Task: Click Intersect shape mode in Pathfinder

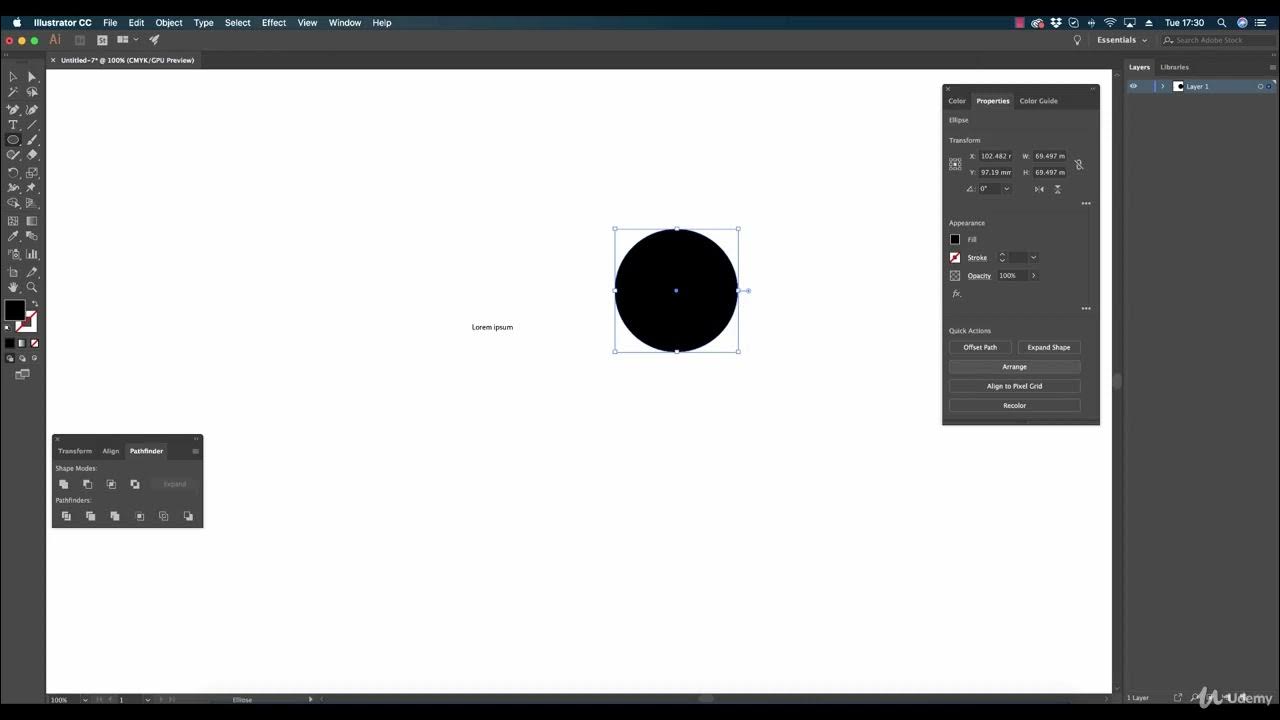Action: tap(111, 484)
